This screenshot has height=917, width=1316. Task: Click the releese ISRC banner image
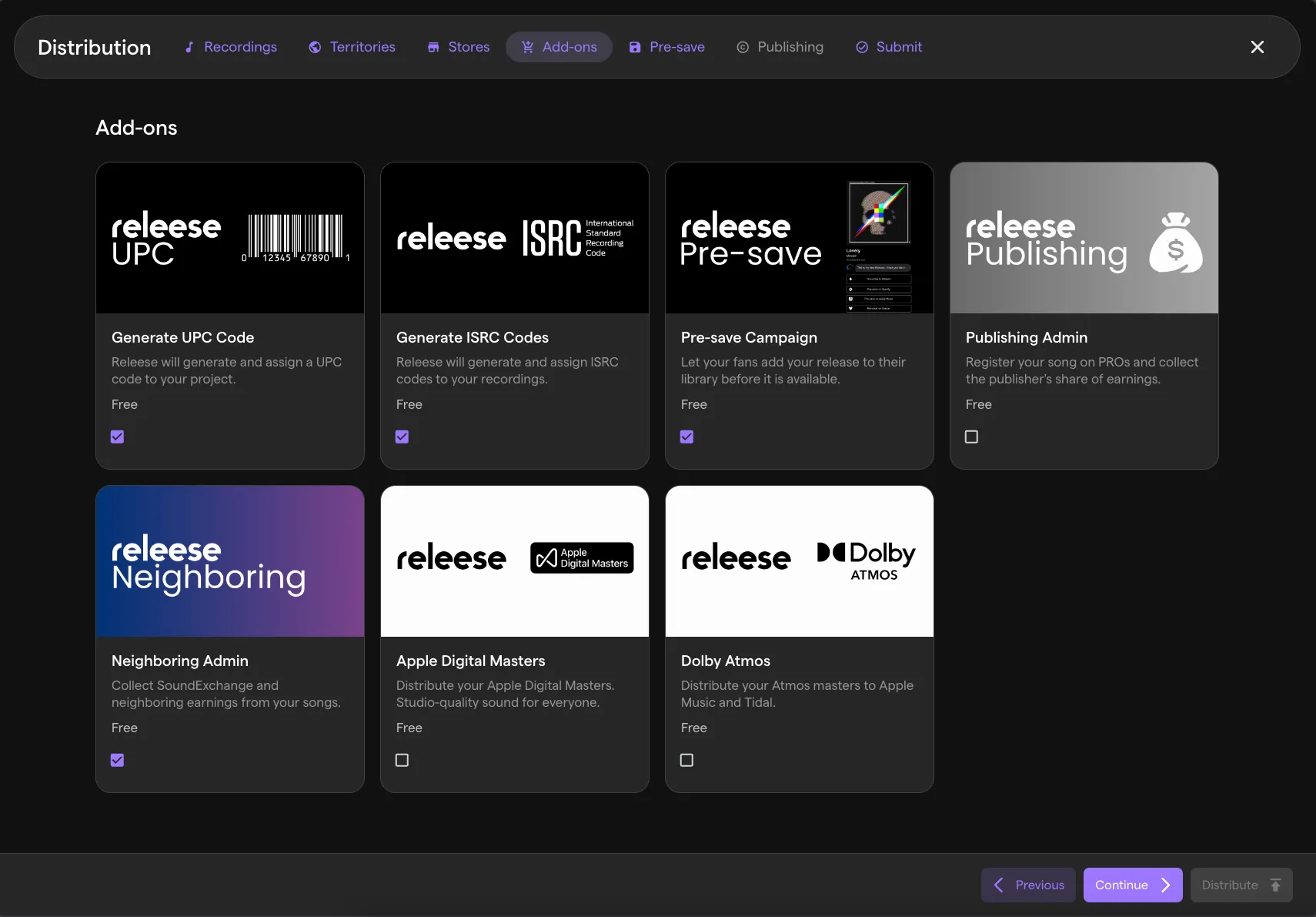(x=515, y=238)
